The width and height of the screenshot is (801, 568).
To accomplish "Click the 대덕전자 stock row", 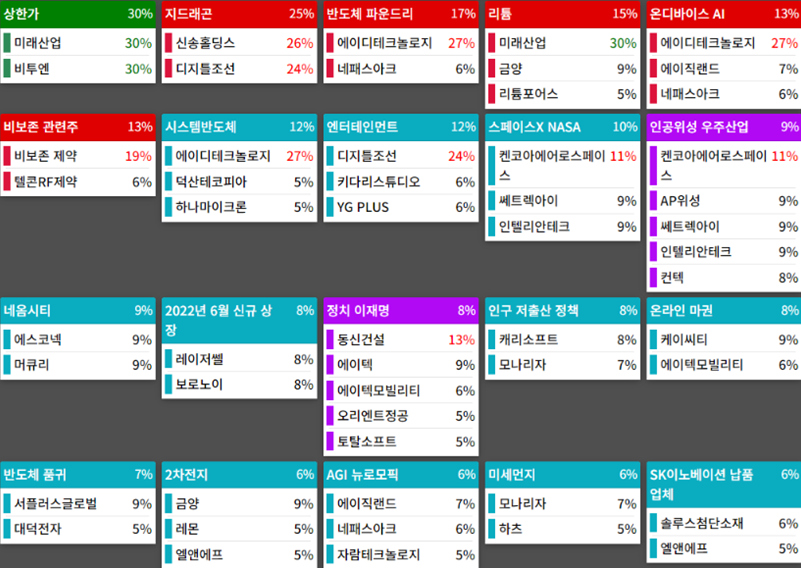I will tap(78, 529).
